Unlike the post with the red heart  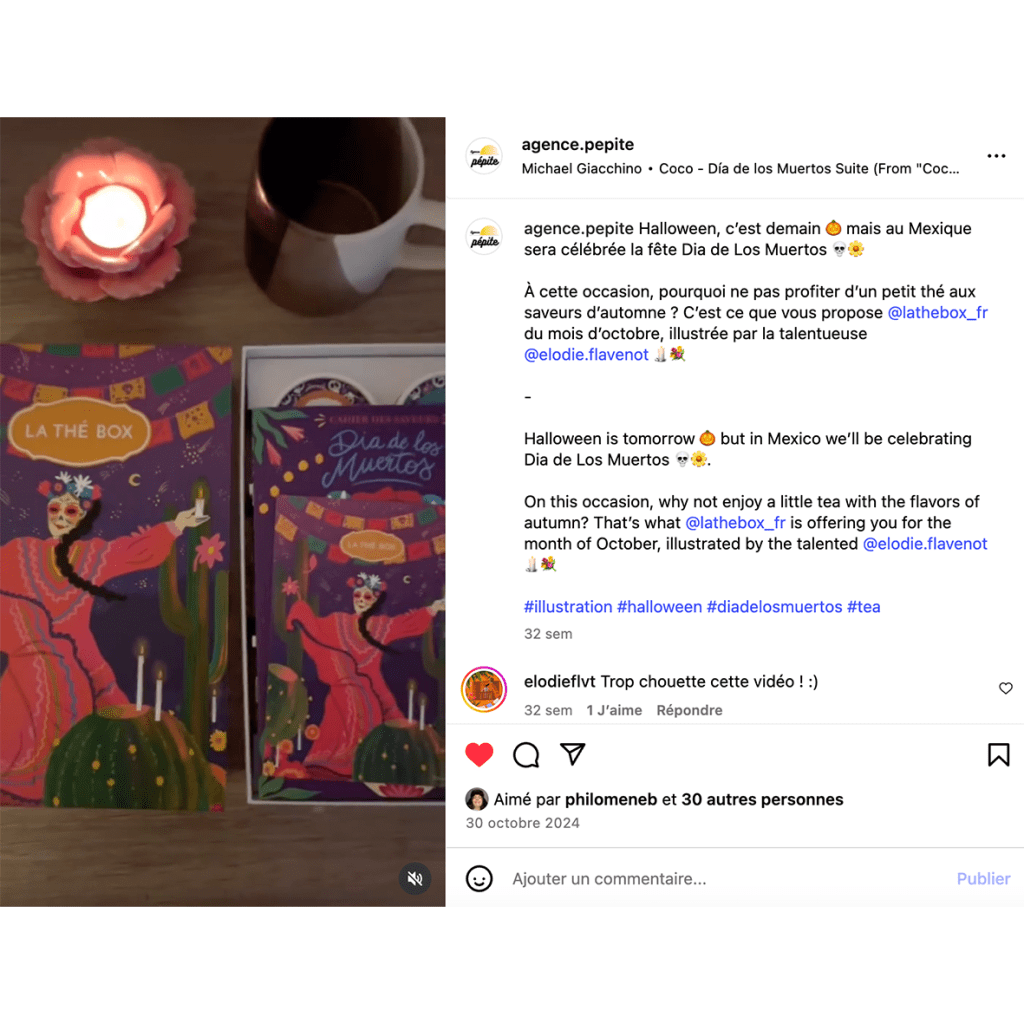479,754
